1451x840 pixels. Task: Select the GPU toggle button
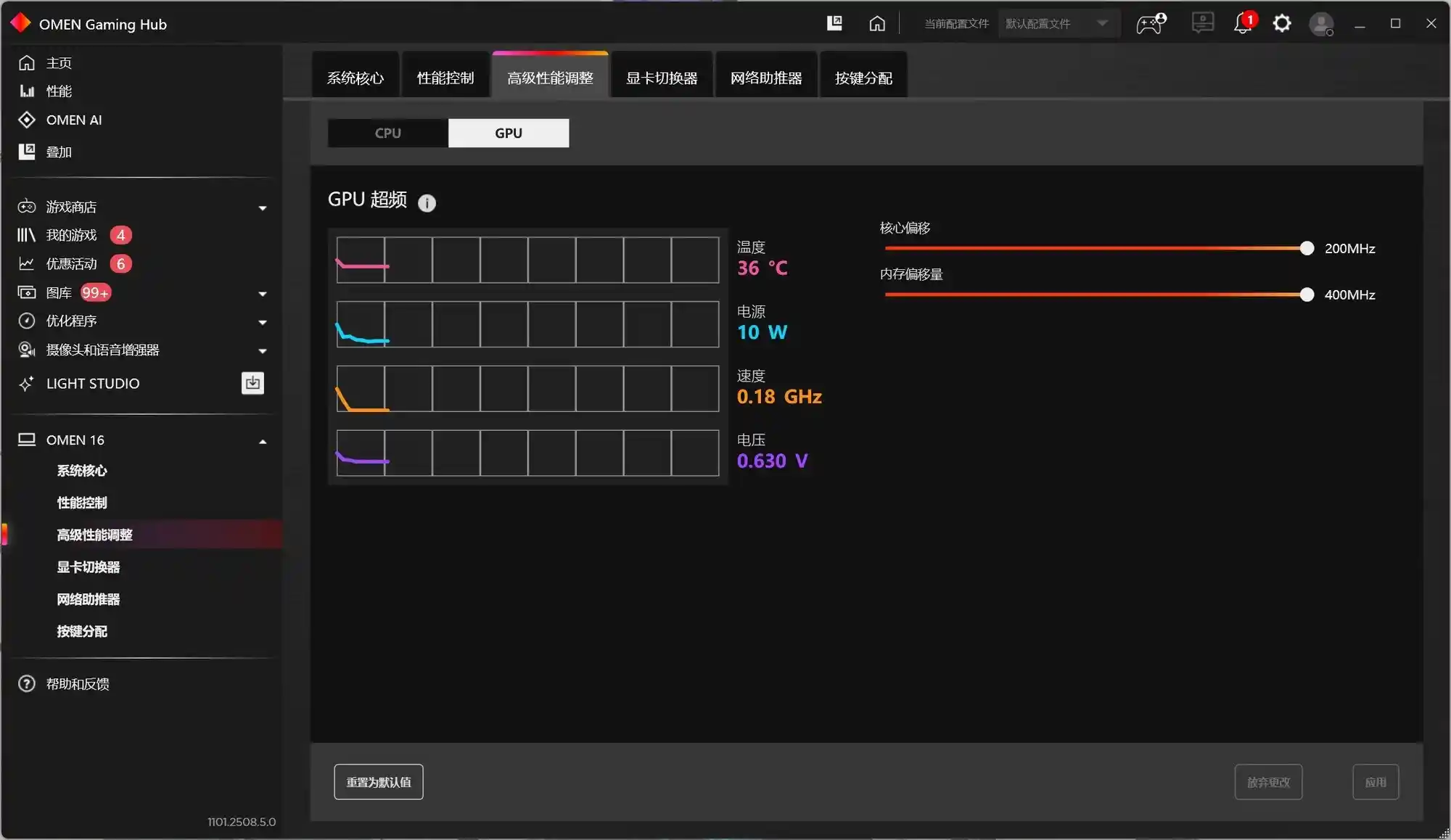509,133
